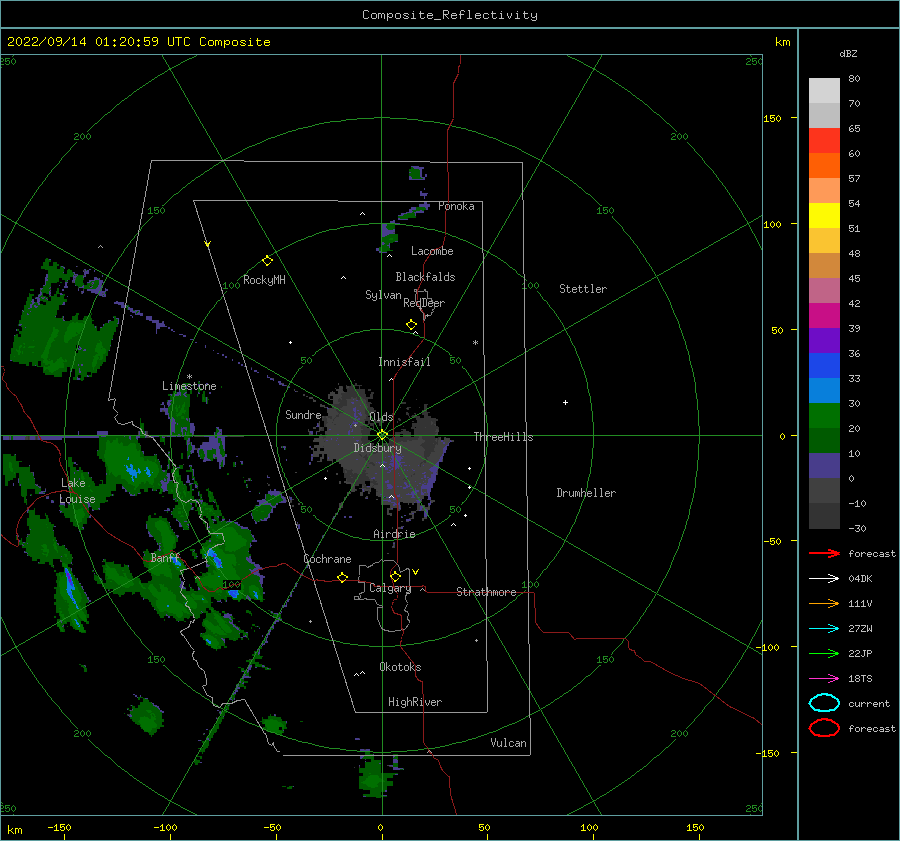
Task: Click the Strathmore label
Action: pos(486,592)
